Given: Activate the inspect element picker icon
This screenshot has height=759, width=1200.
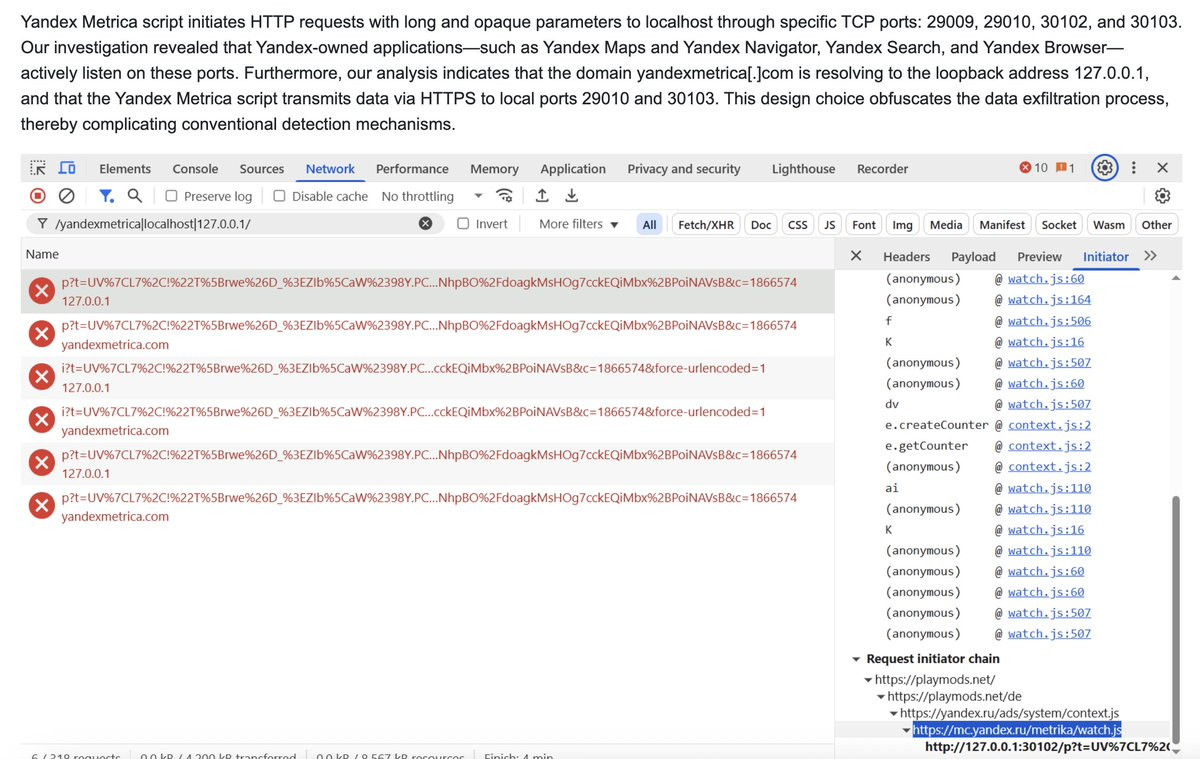Looking at the screenshot, I should click(37, 168).
